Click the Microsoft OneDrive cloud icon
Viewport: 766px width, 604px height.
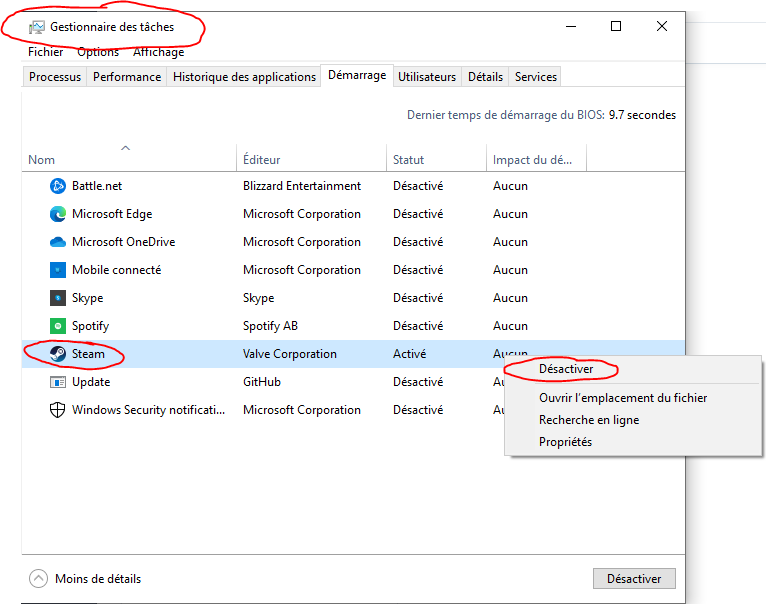click(x=58, y=242)
